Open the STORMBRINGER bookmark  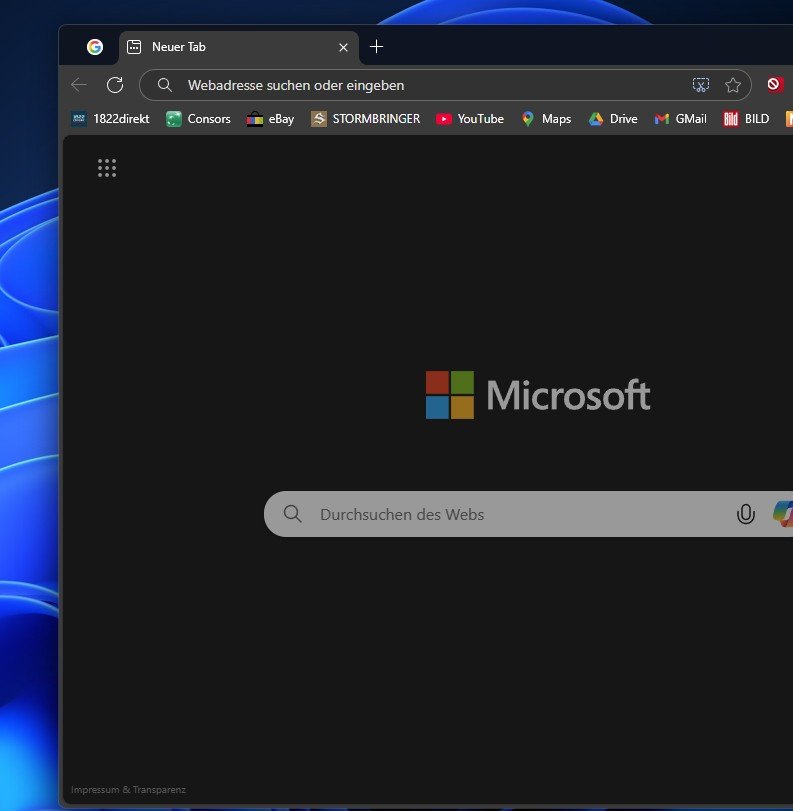coord(365,119)
